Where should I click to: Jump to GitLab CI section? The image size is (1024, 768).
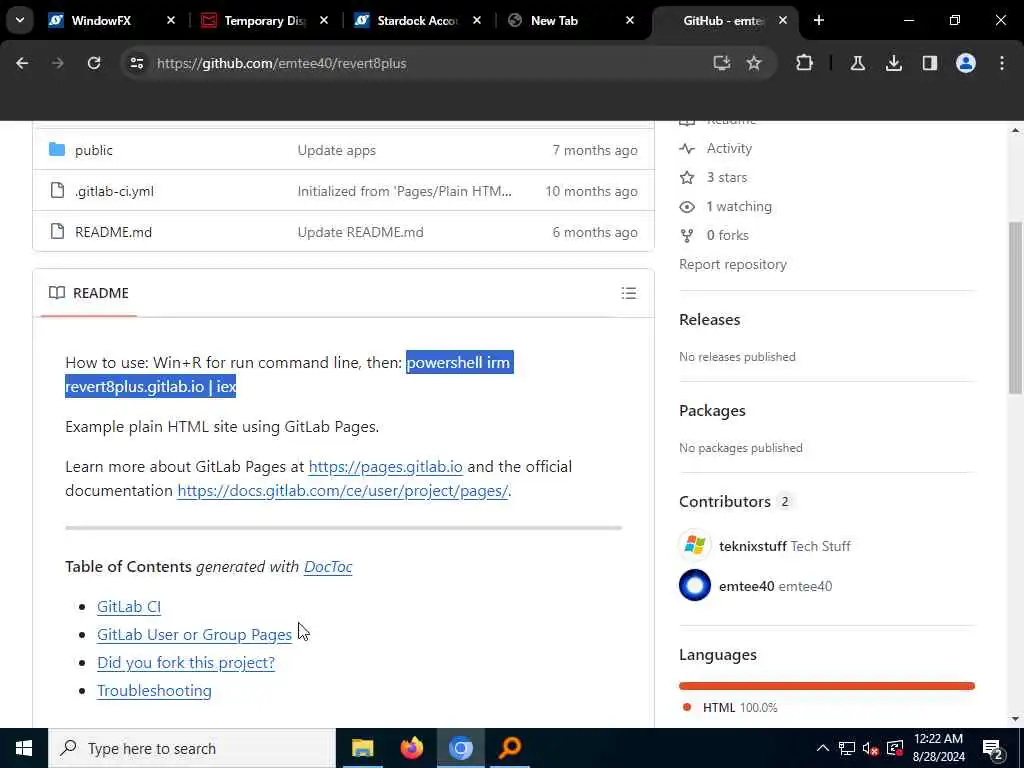(129, 607)
